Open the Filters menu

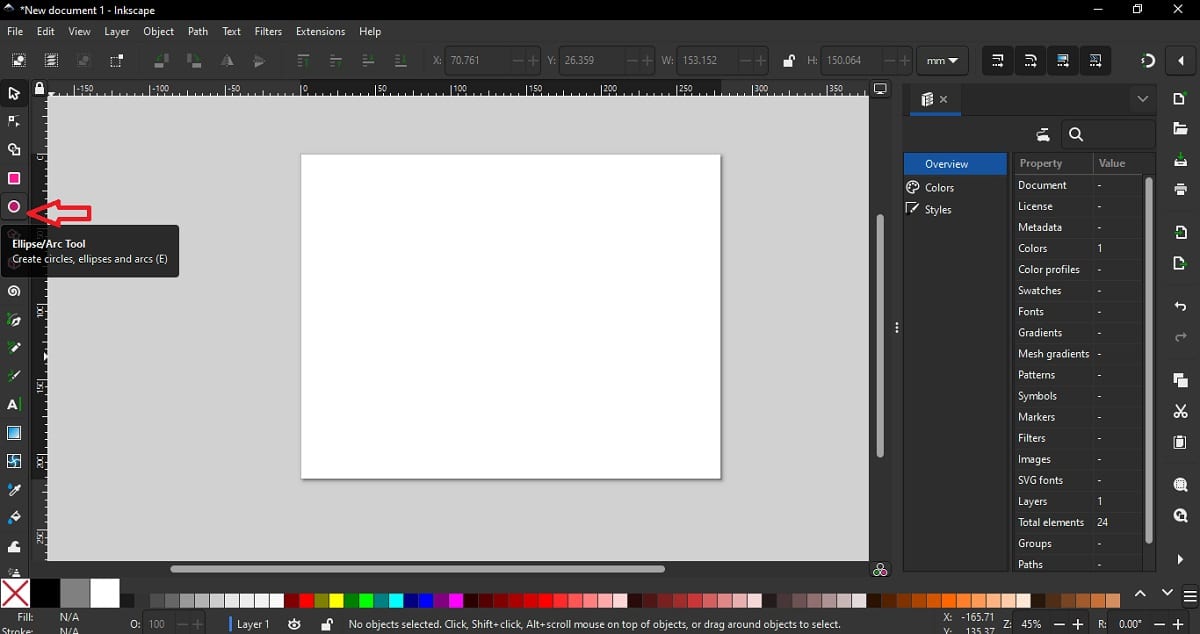coord(268,31)
